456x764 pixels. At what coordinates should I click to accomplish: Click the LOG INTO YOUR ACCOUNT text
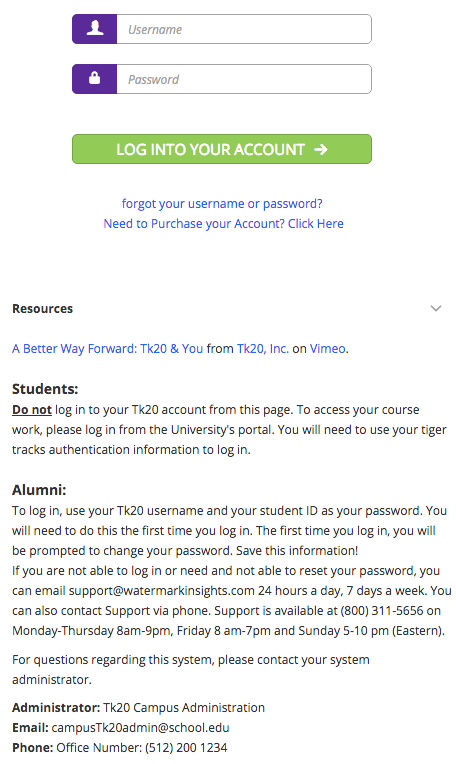coord(210,149)
